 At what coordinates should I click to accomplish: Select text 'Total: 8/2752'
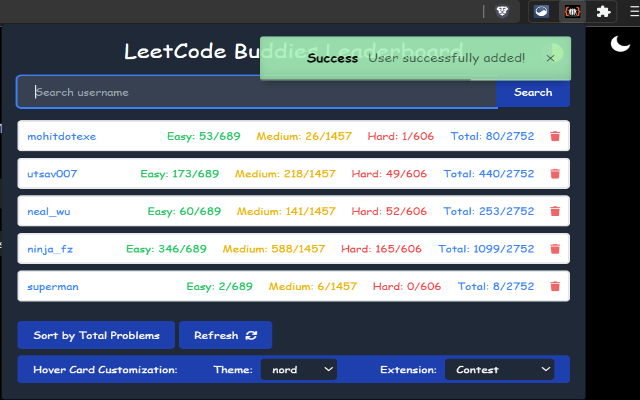click(x=496, y=287)
